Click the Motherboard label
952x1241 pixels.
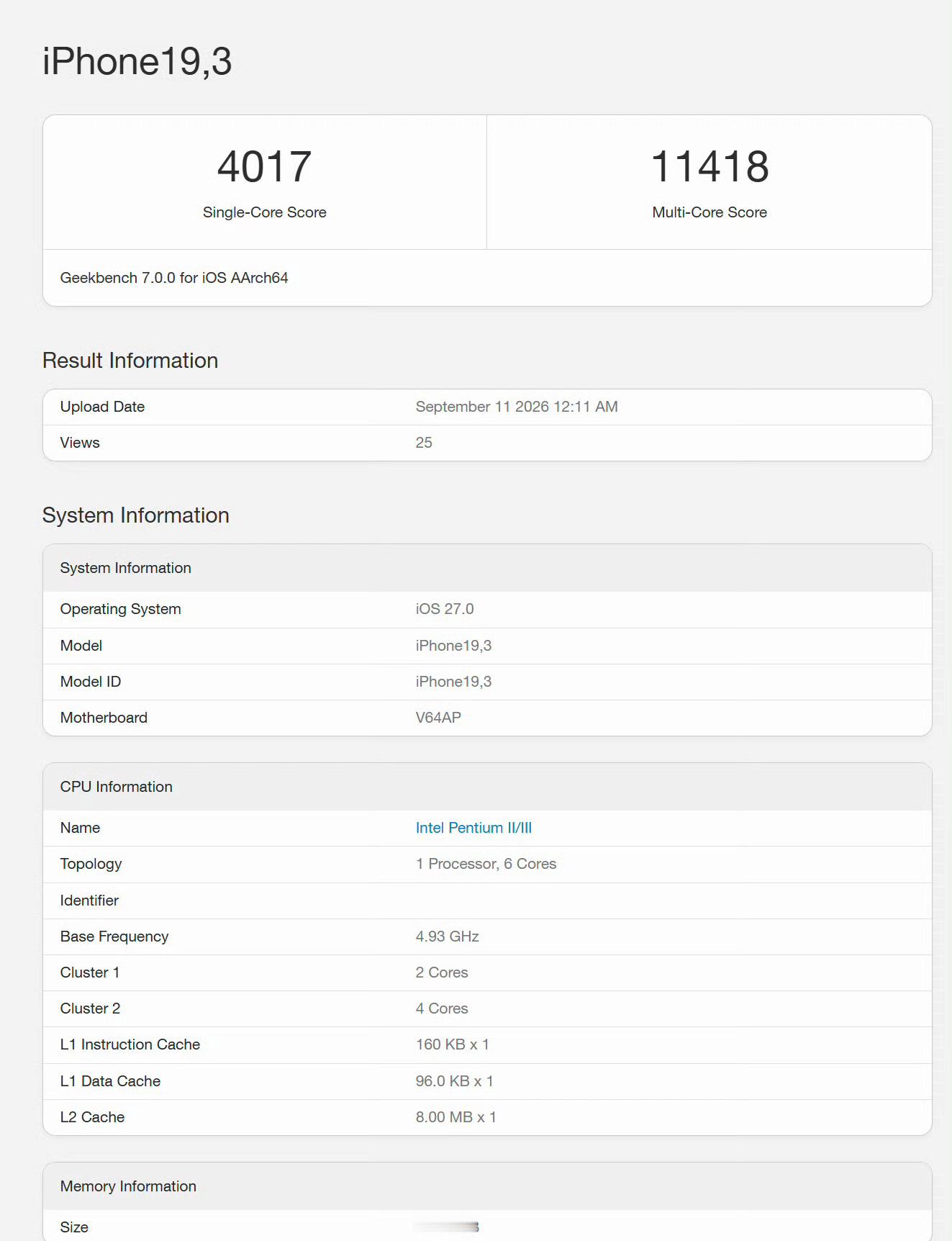click(104, 718)
